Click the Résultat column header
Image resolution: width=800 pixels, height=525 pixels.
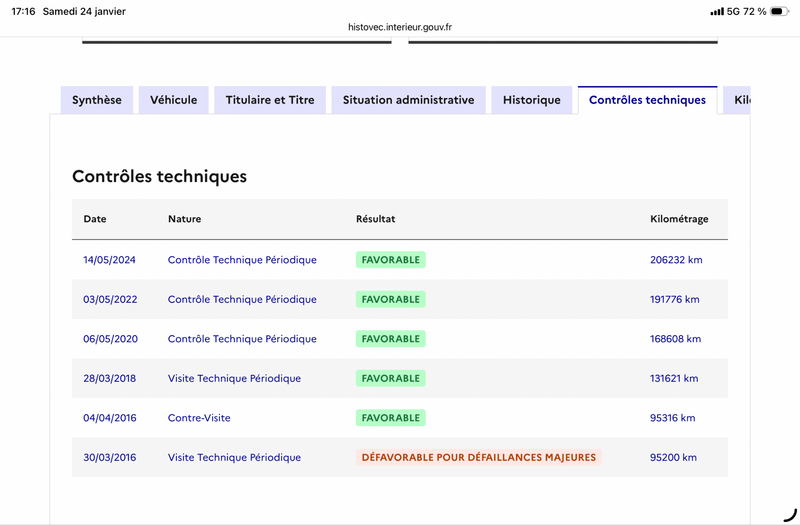click(x=376, y=219)
